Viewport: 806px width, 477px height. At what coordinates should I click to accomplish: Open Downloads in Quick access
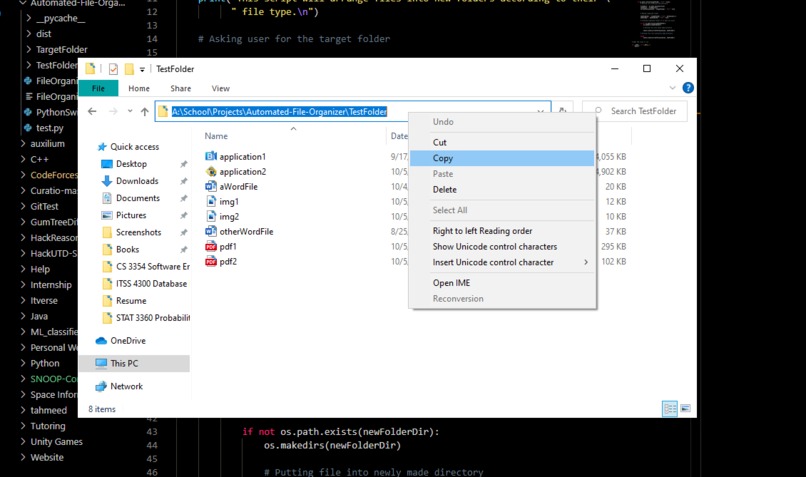tap(130, 181)
